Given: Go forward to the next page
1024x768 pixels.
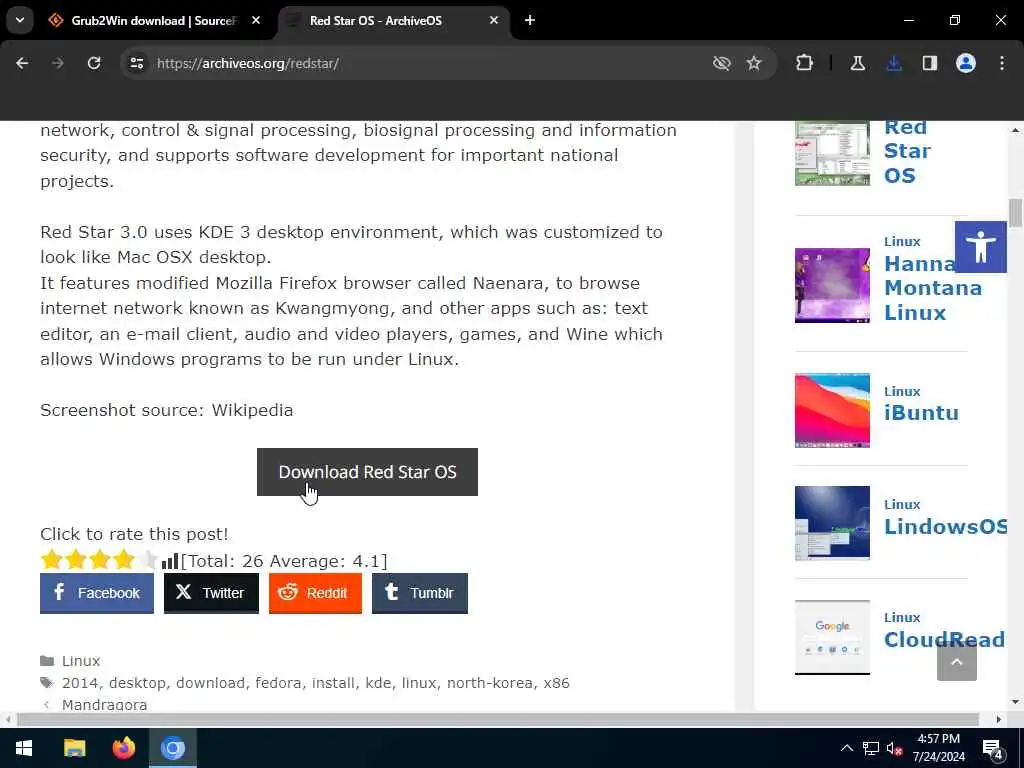Looking at the screenshot, I should [x=58, y=63].
